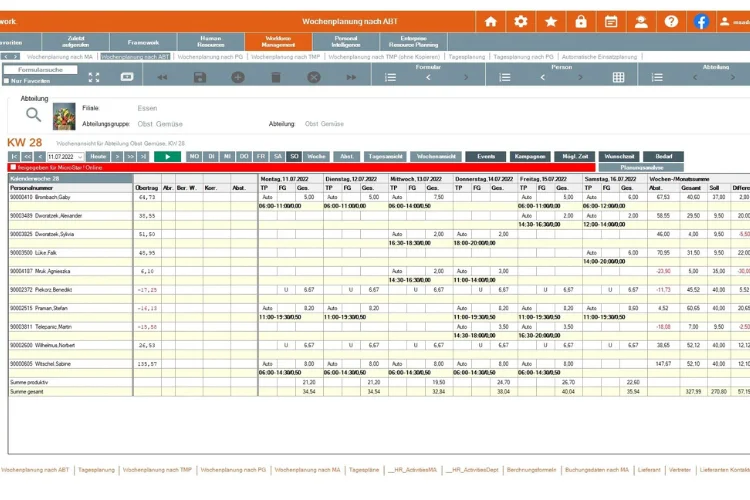Open the Wochenansicht view
This screenshot has width=750, height=500.
(436, 156)
